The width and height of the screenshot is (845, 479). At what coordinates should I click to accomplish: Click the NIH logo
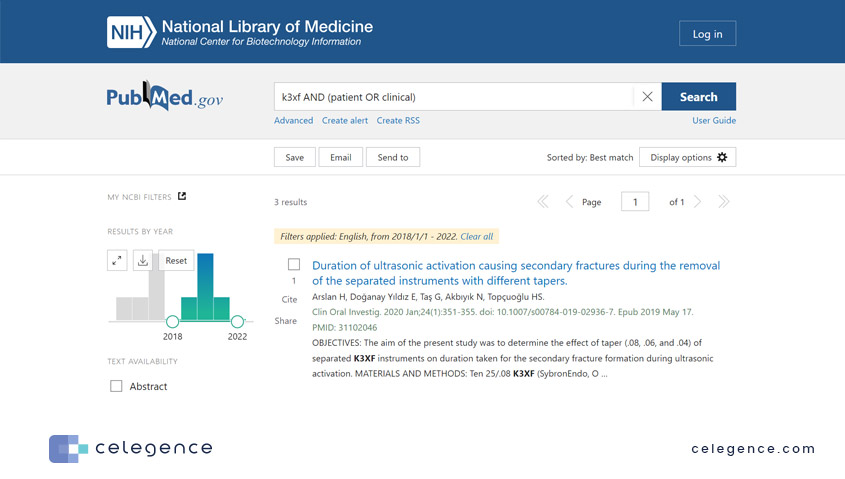[131, 32]
